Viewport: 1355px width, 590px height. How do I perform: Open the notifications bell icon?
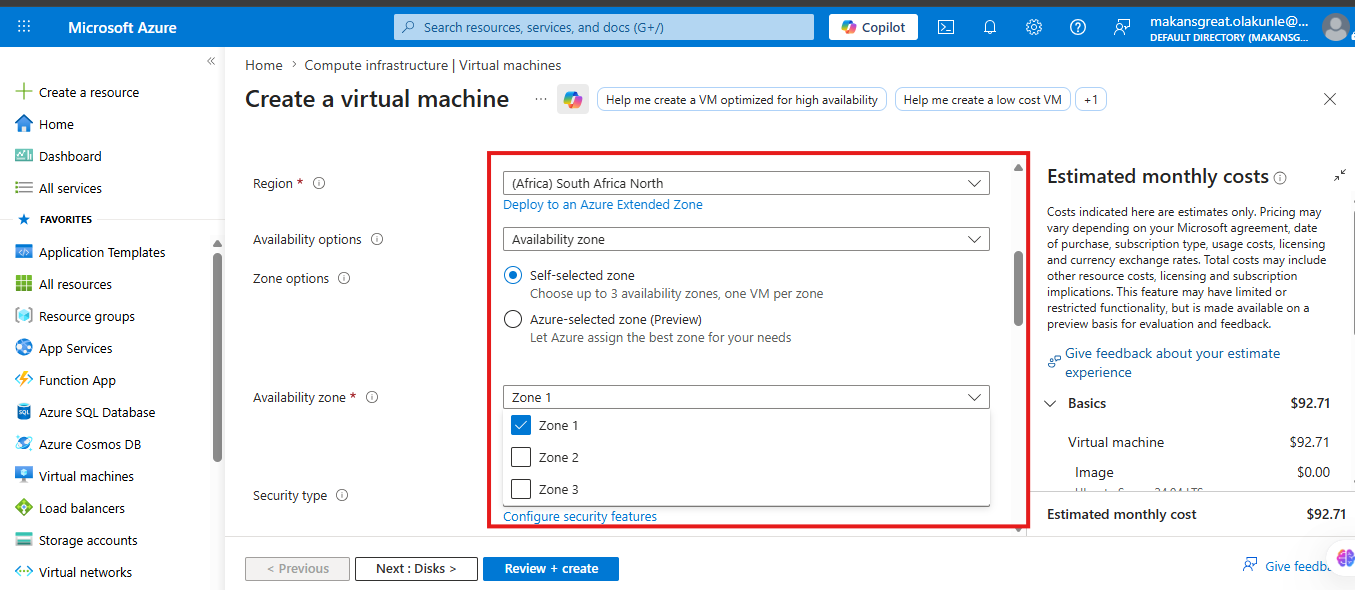(990, 27)
